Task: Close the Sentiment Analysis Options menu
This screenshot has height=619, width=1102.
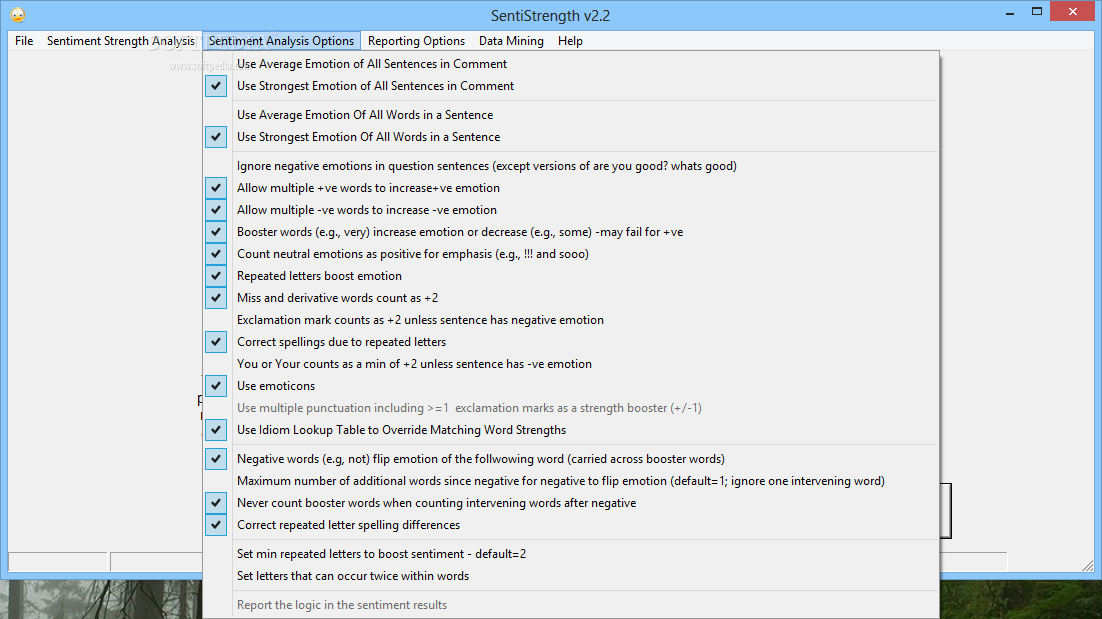Action: (x=281, y=41)
